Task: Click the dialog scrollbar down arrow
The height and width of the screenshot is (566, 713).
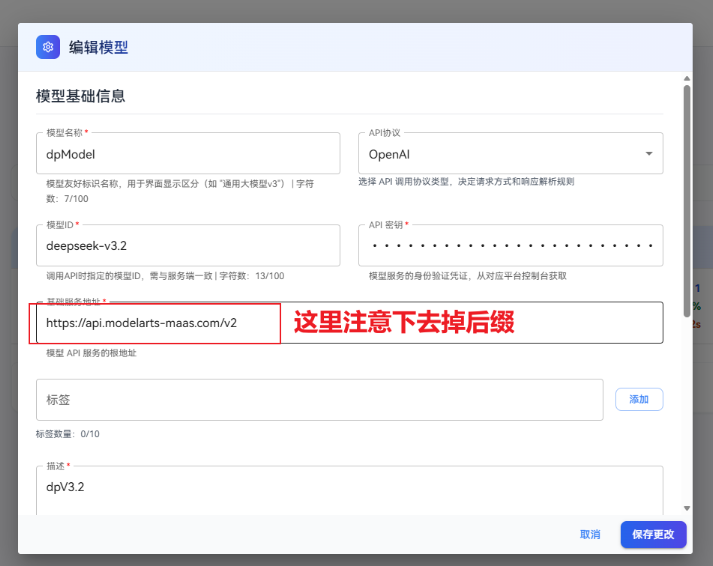Action: [x=687, y=508]
